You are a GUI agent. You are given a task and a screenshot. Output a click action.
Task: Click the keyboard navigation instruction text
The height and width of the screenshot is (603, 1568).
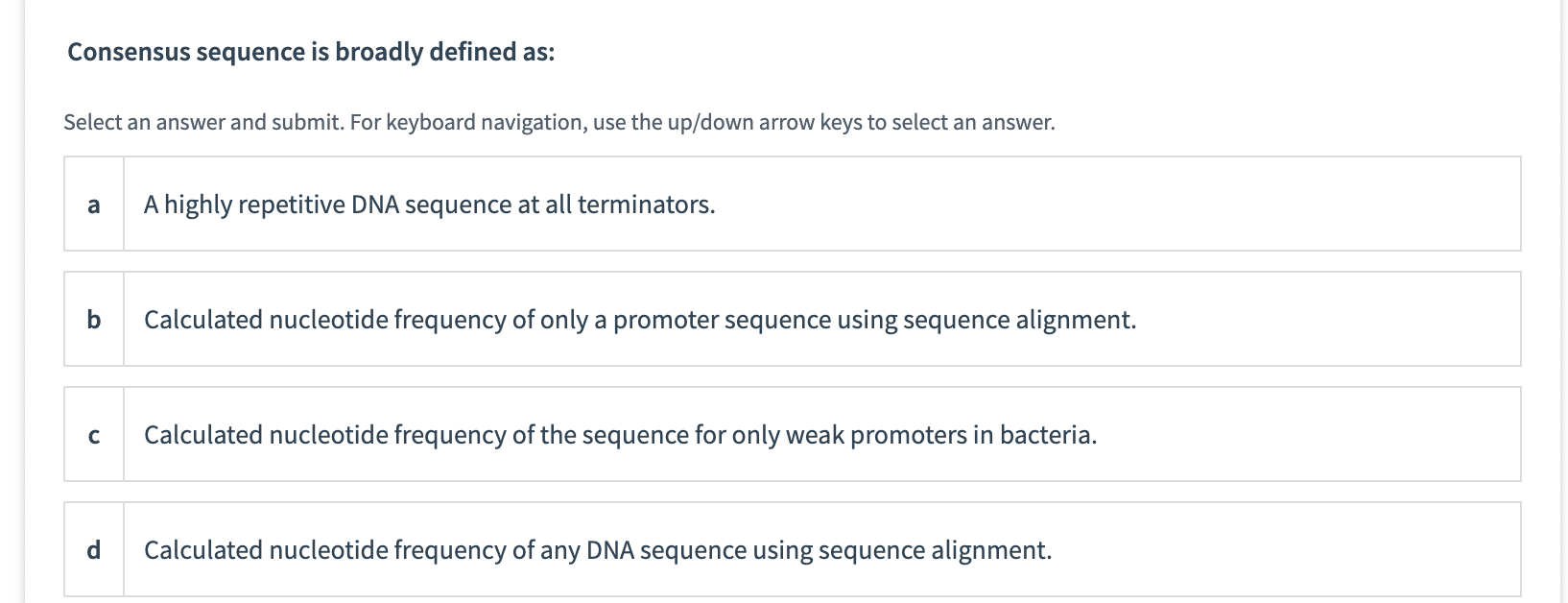pyautogui.click(x=558, y=122)
